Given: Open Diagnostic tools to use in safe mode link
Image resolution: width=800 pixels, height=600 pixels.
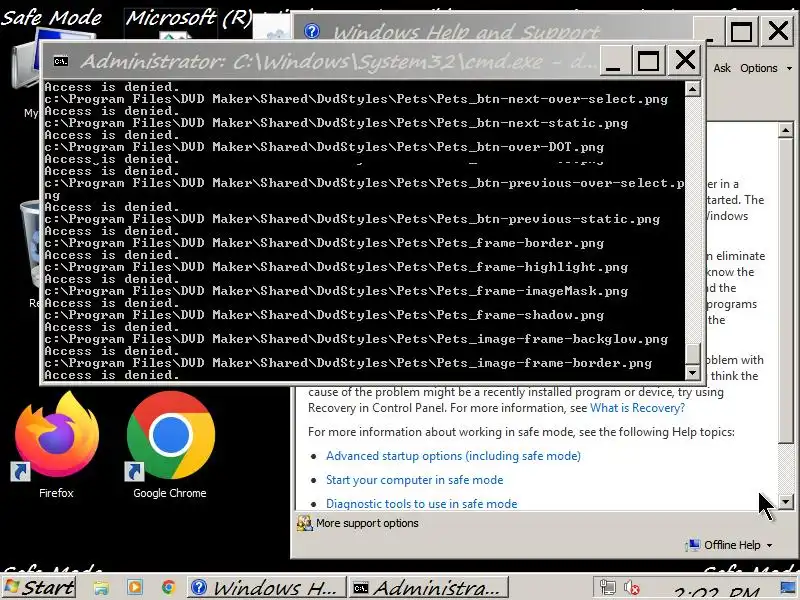Looking at the screenshot, I should [421, 504].
